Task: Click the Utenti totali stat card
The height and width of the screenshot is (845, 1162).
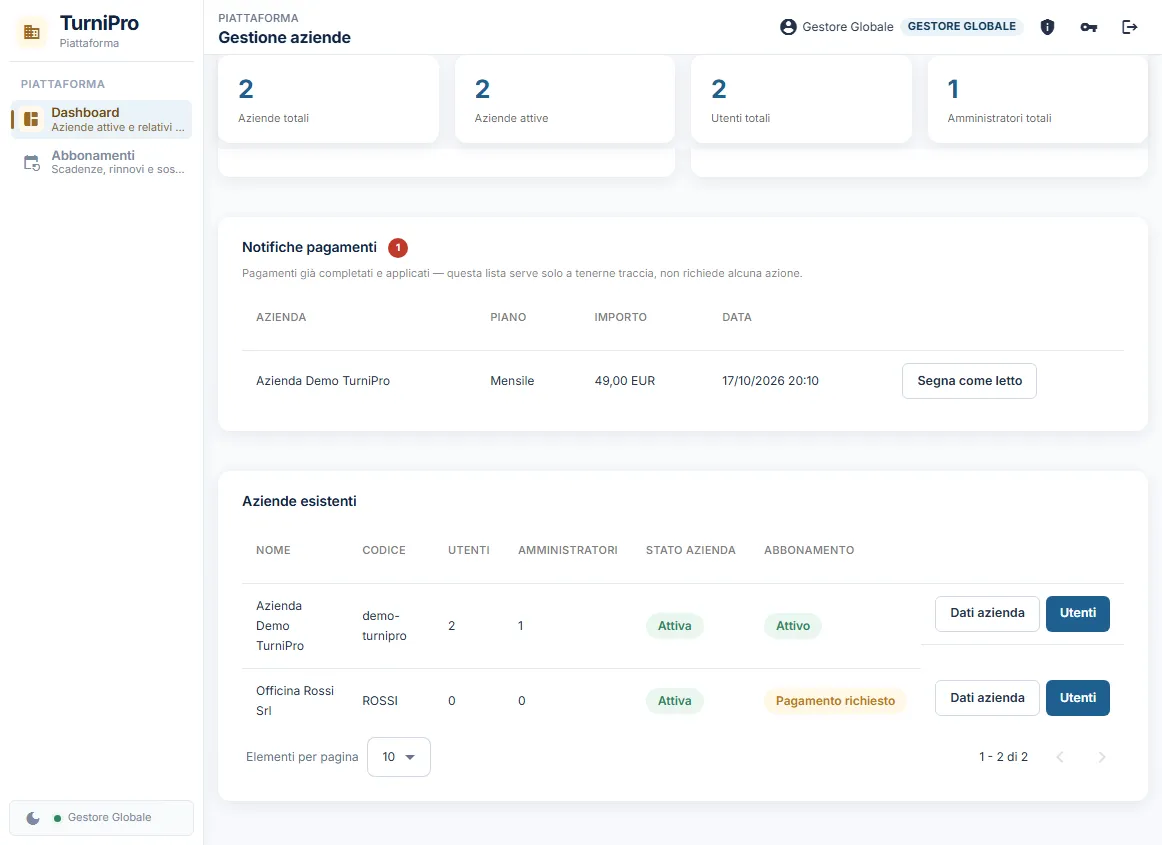Action: (x=801, y=99)
